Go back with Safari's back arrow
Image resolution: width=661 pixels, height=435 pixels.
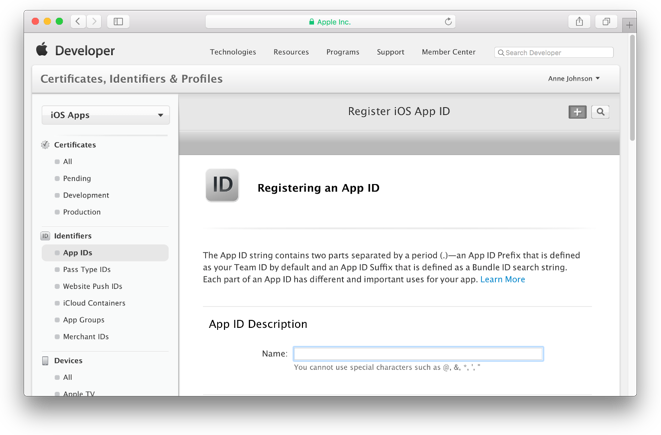point(78,21)
